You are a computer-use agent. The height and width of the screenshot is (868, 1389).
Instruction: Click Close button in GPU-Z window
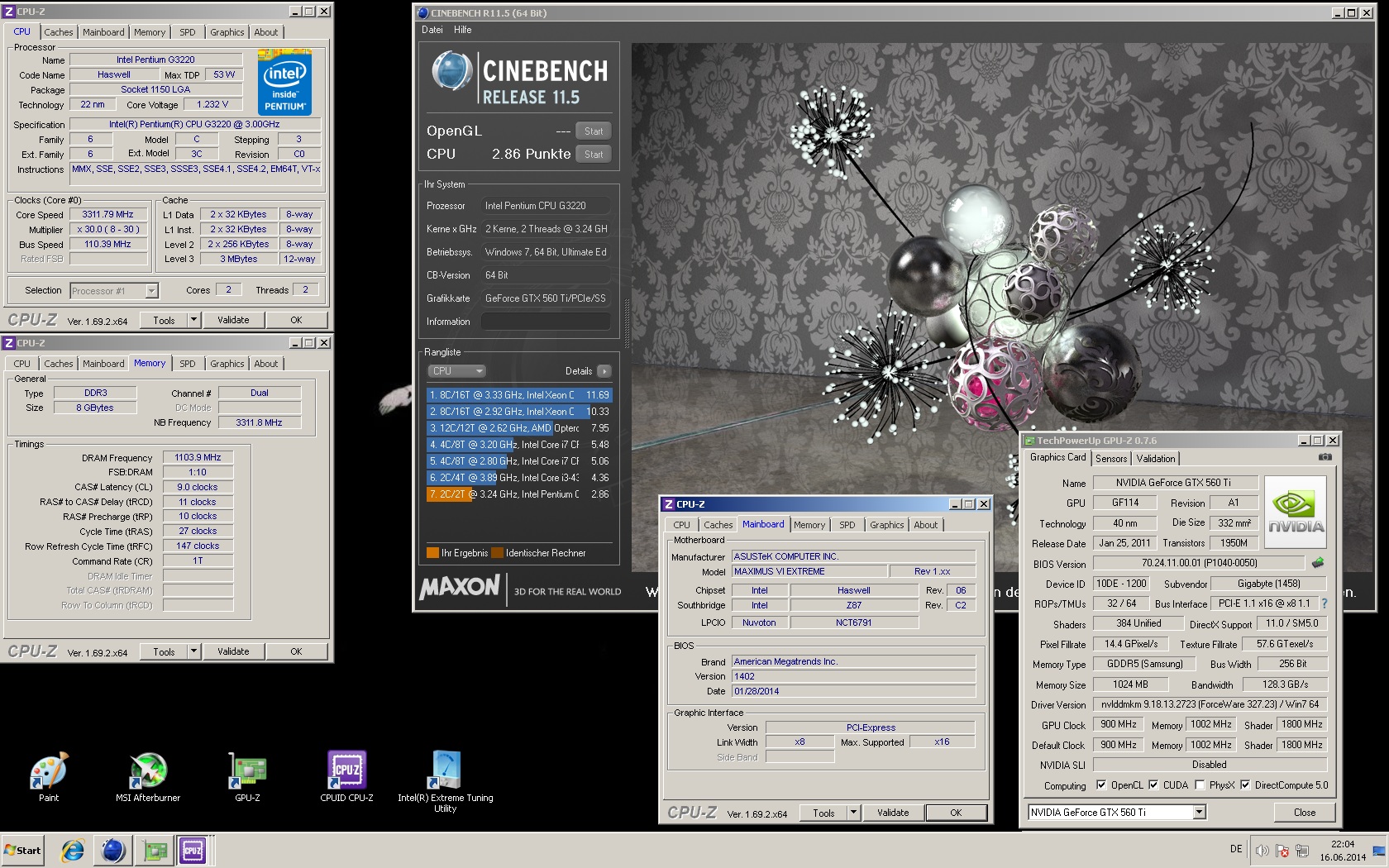click(x=1304, y=813)
